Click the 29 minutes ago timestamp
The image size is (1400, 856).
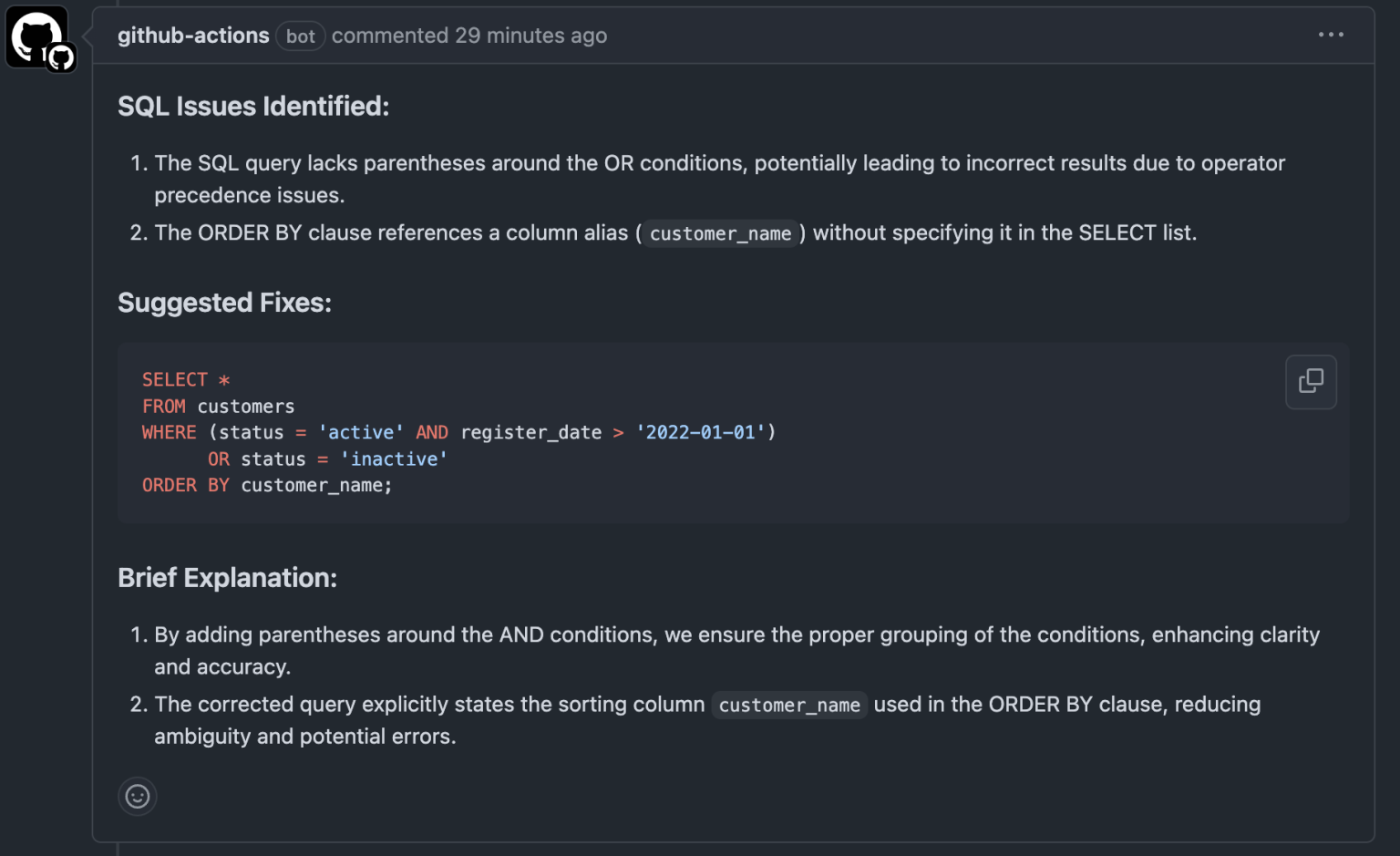pos(531,36)
